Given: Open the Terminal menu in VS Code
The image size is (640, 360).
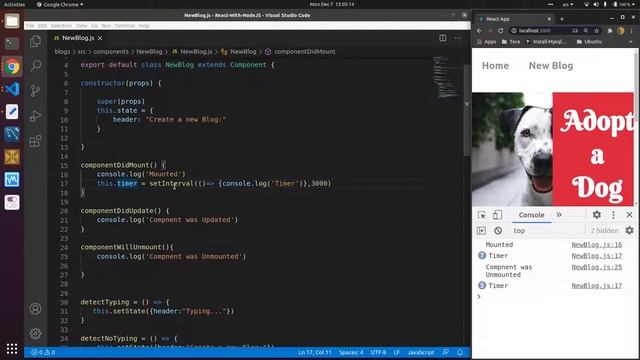Looking at the screenshot, I should (x=124, y=25).
